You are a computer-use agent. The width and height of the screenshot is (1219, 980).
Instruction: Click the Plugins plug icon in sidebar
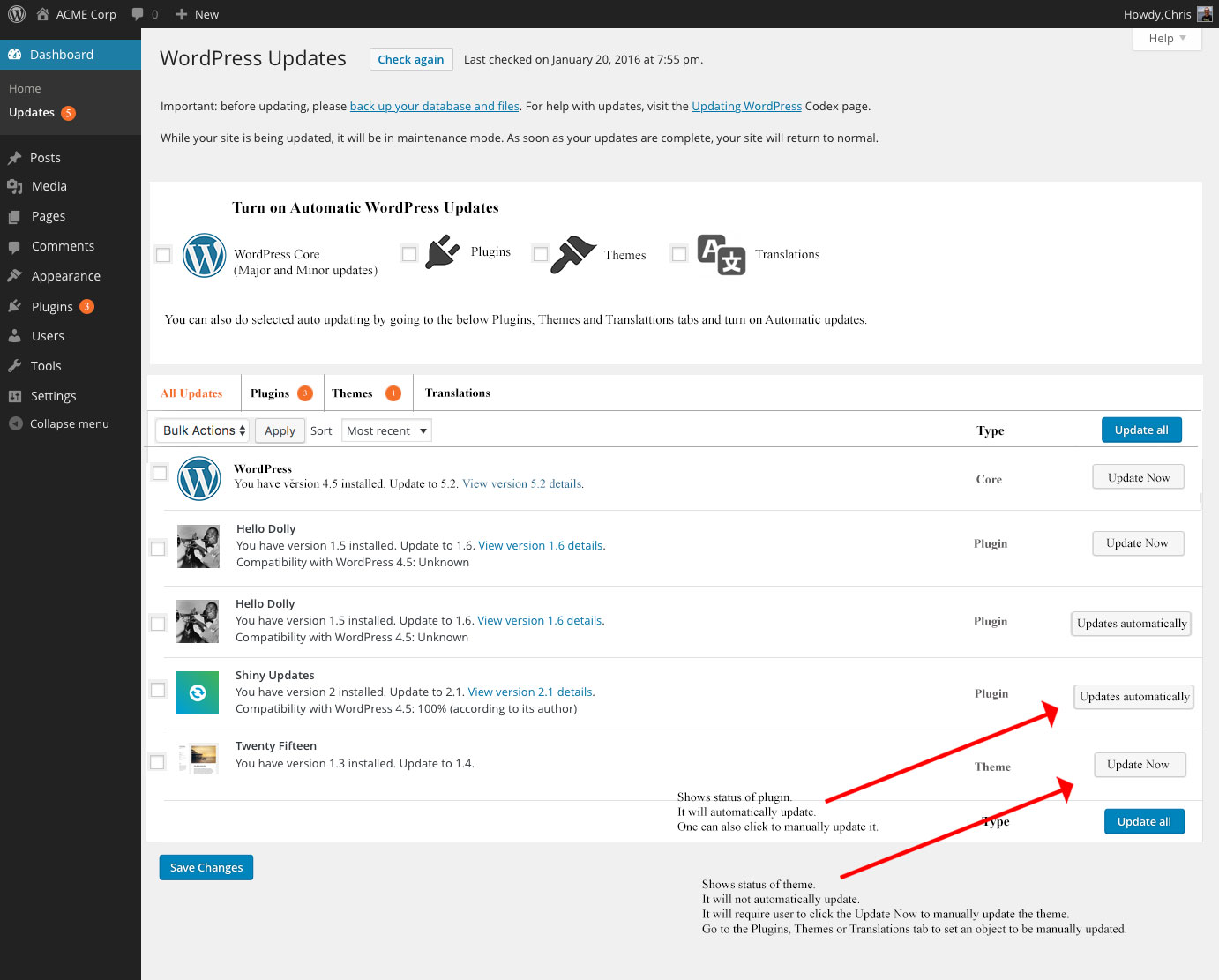click(18, 306)
